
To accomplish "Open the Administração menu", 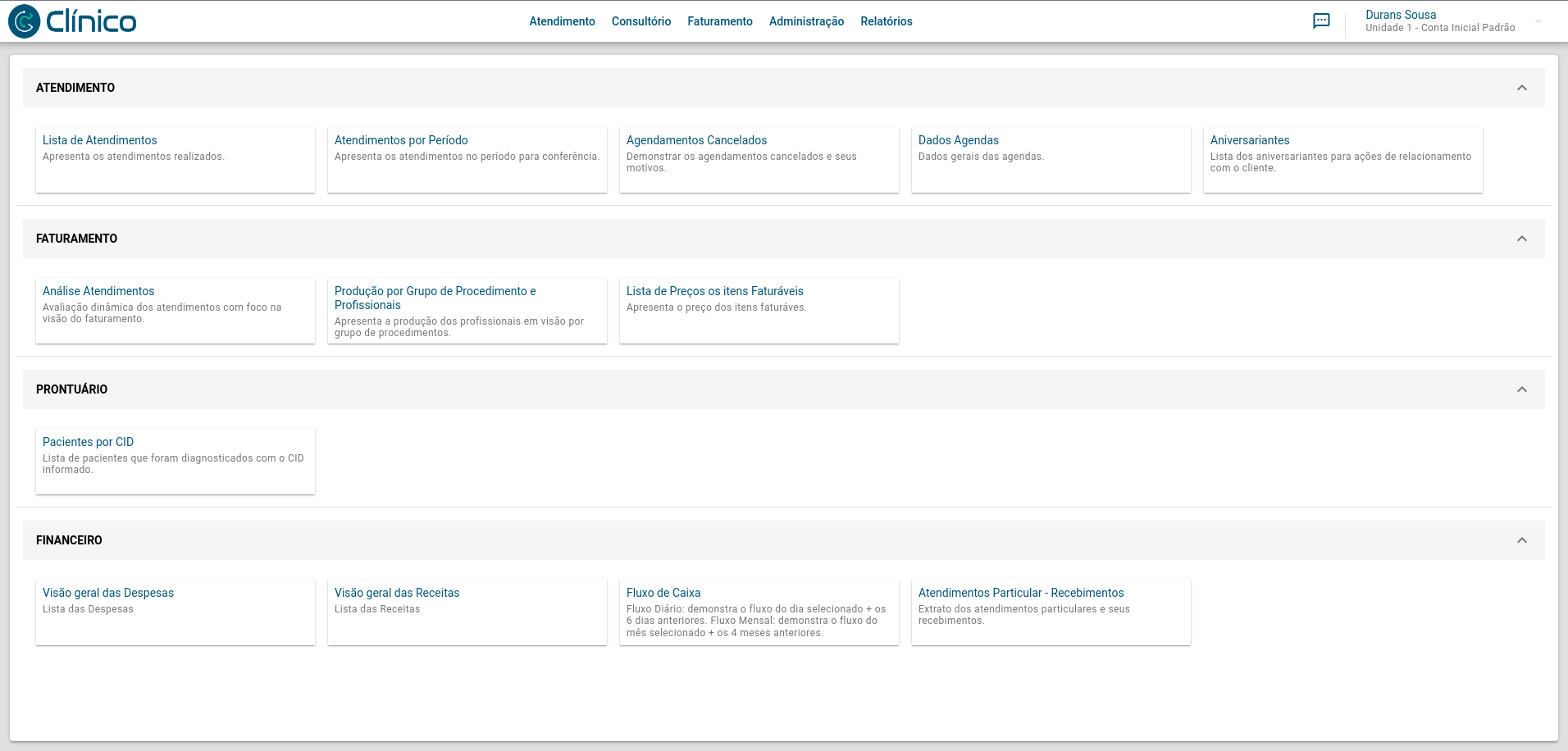I will click(806, 21).
